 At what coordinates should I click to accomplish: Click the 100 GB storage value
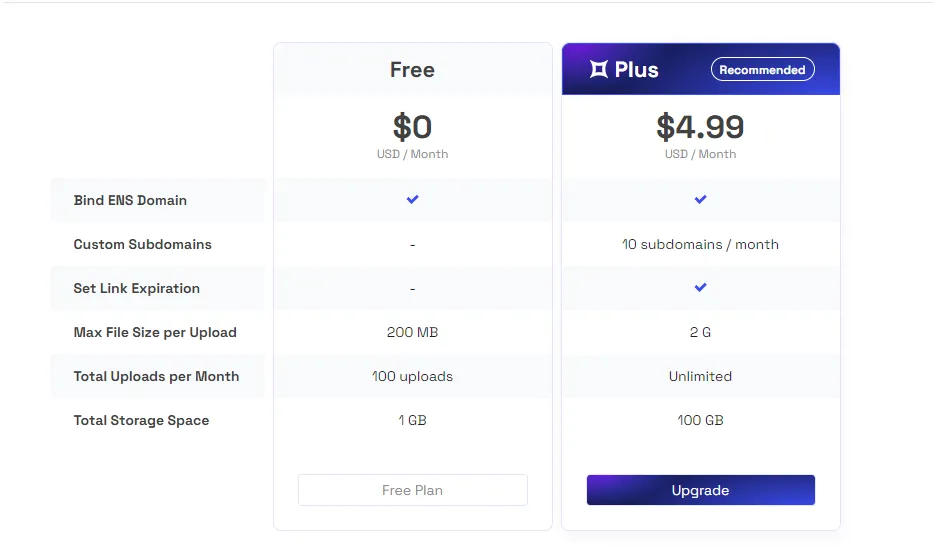pos(700,420)
